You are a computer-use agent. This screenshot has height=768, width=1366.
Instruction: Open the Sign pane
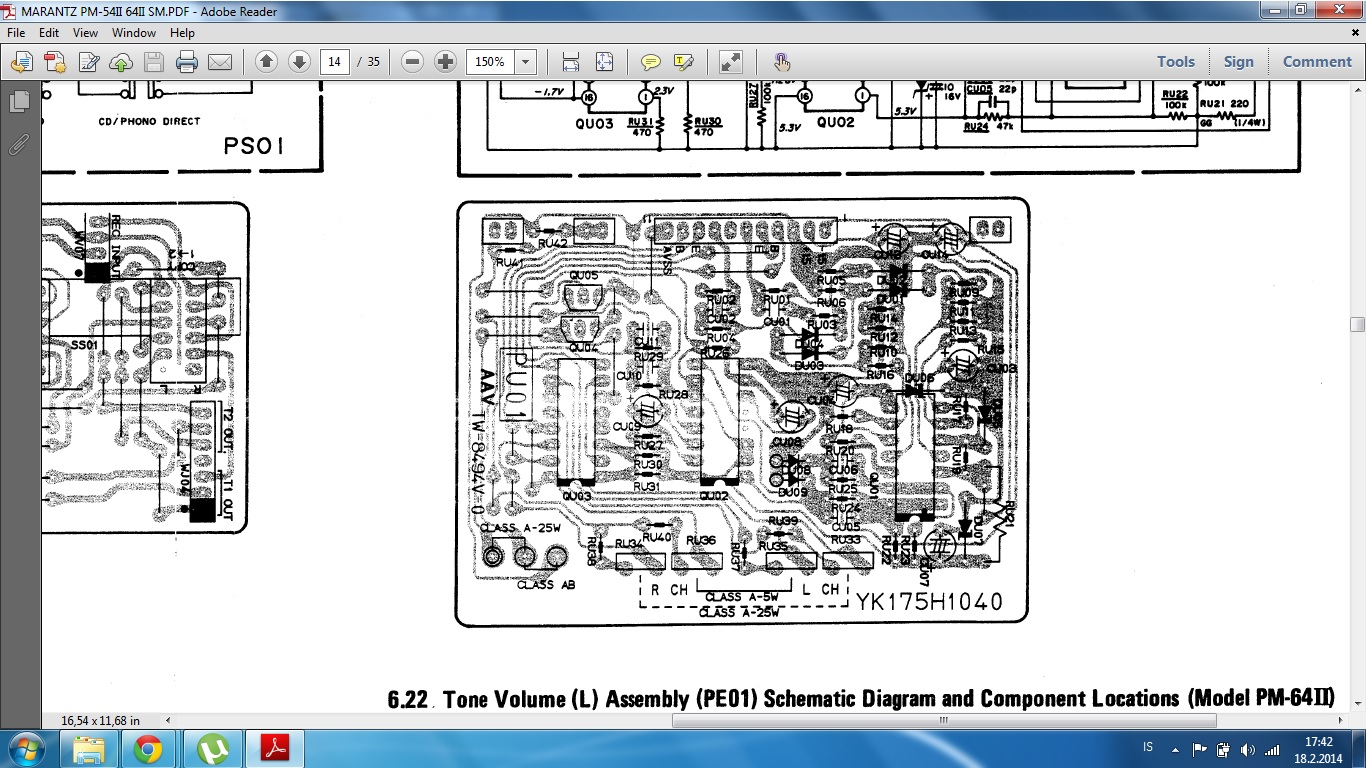coord(1238,61)
